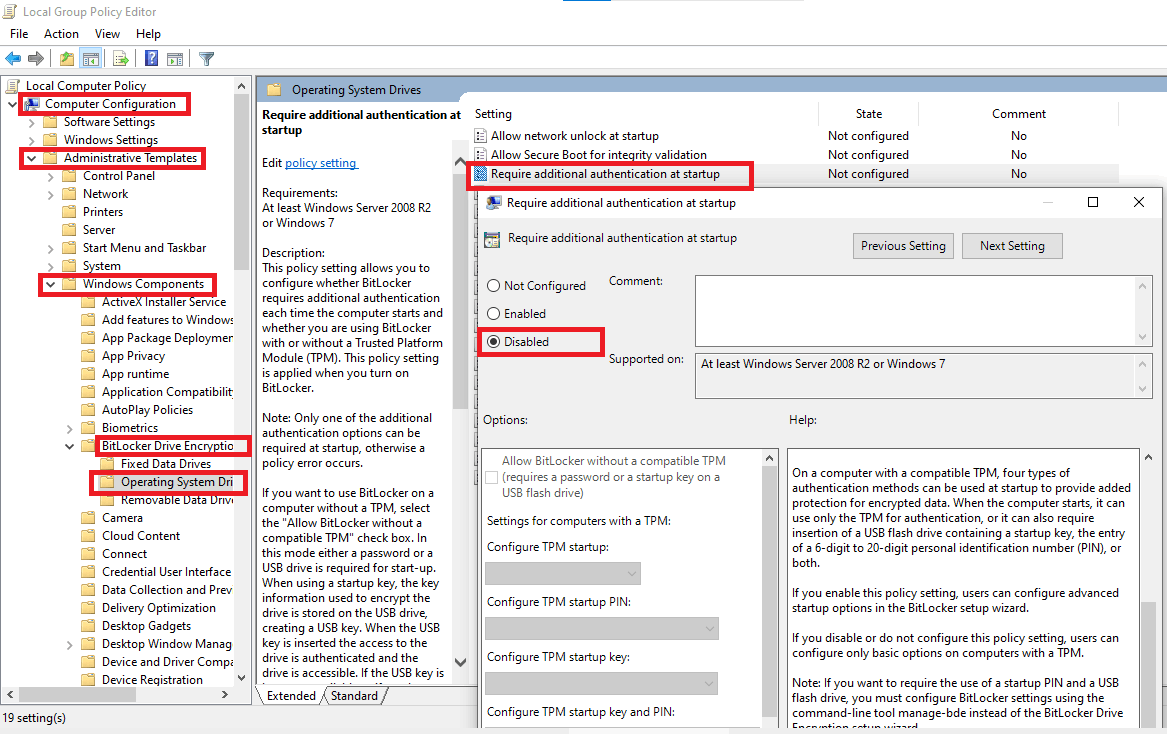Click the Forward arrow toolbar icon
Viewport: 1167px width, 734px height.
(x=36, y=58)
